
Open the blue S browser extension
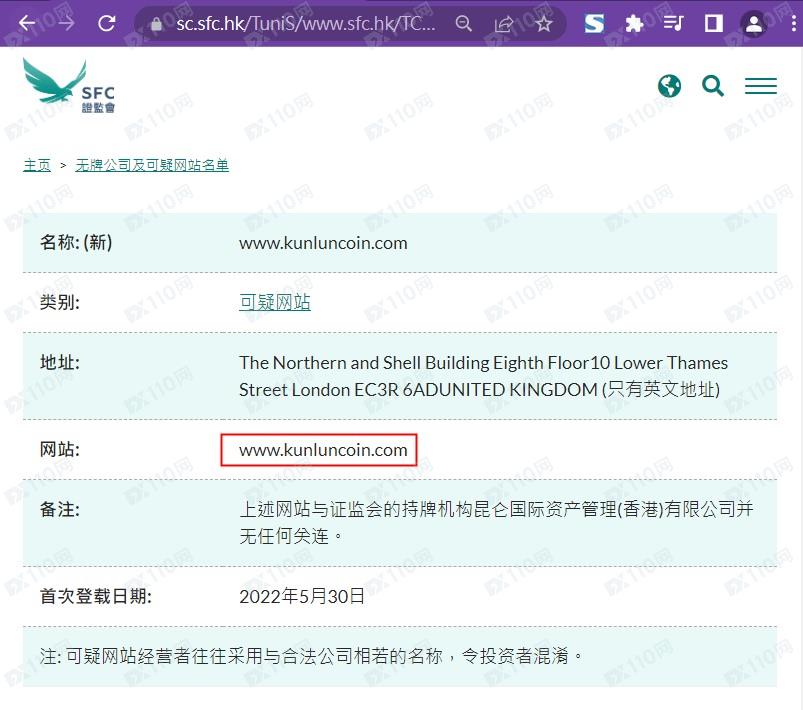pos(594,24)
